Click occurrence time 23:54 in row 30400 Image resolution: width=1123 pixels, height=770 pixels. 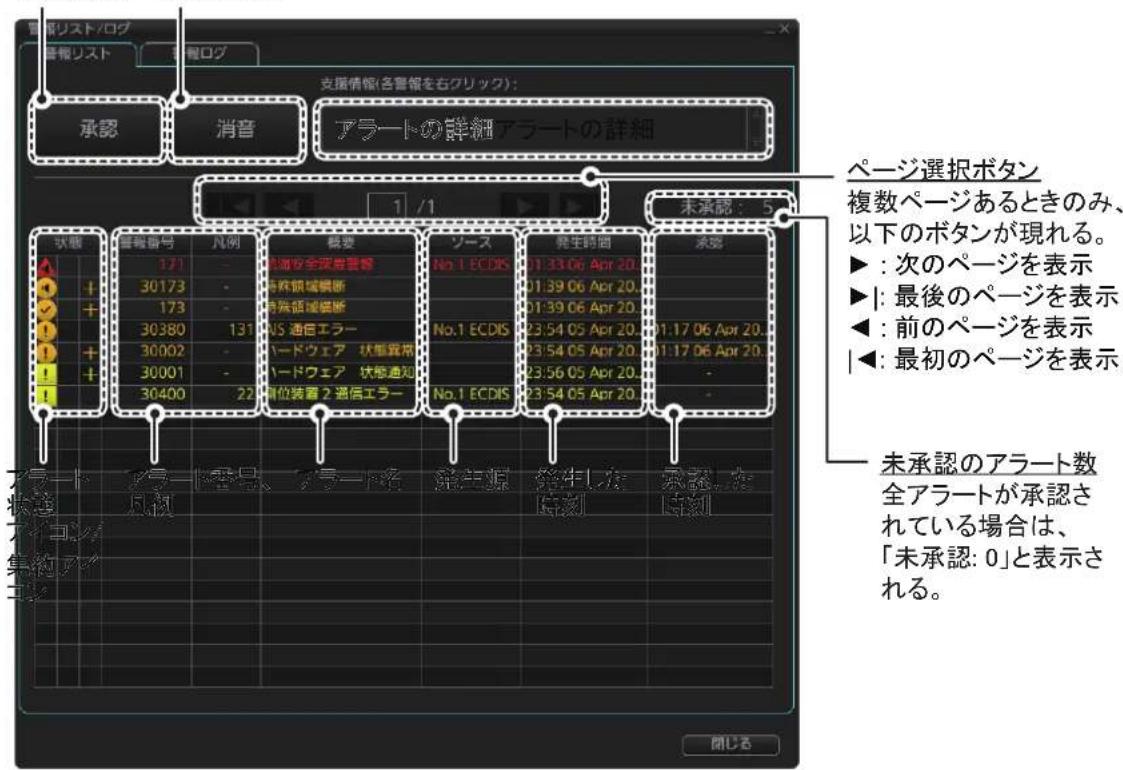pos(583,393)
